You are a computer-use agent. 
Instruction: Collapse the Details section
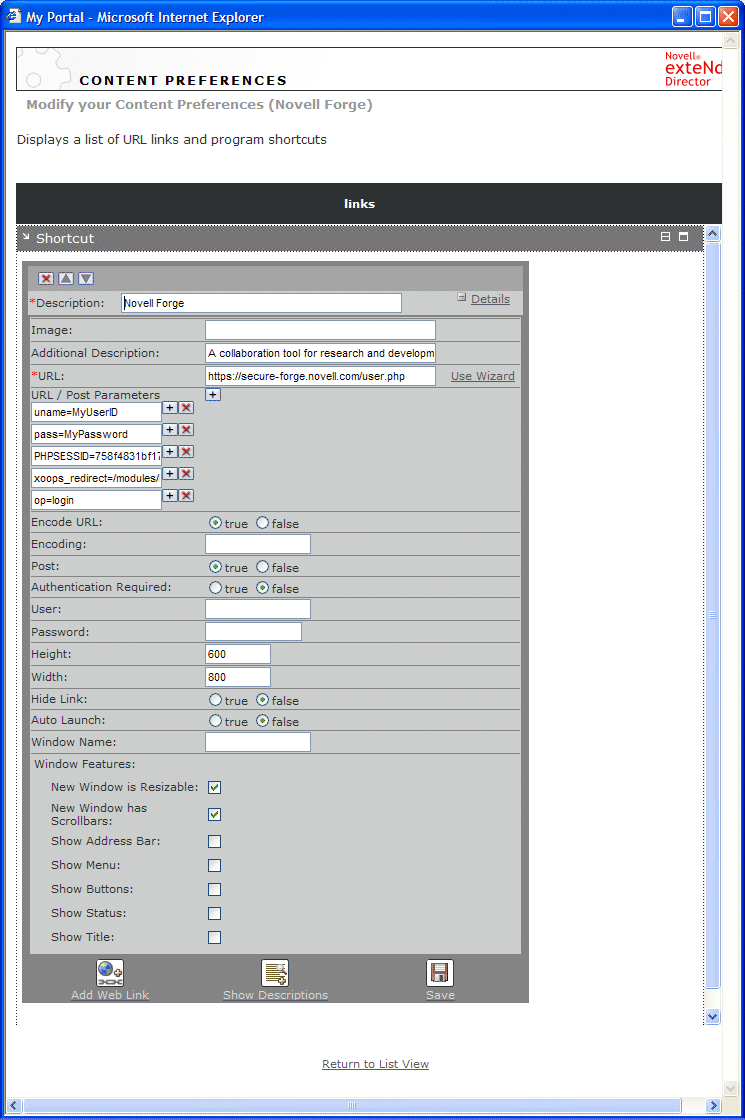[462, 297]
